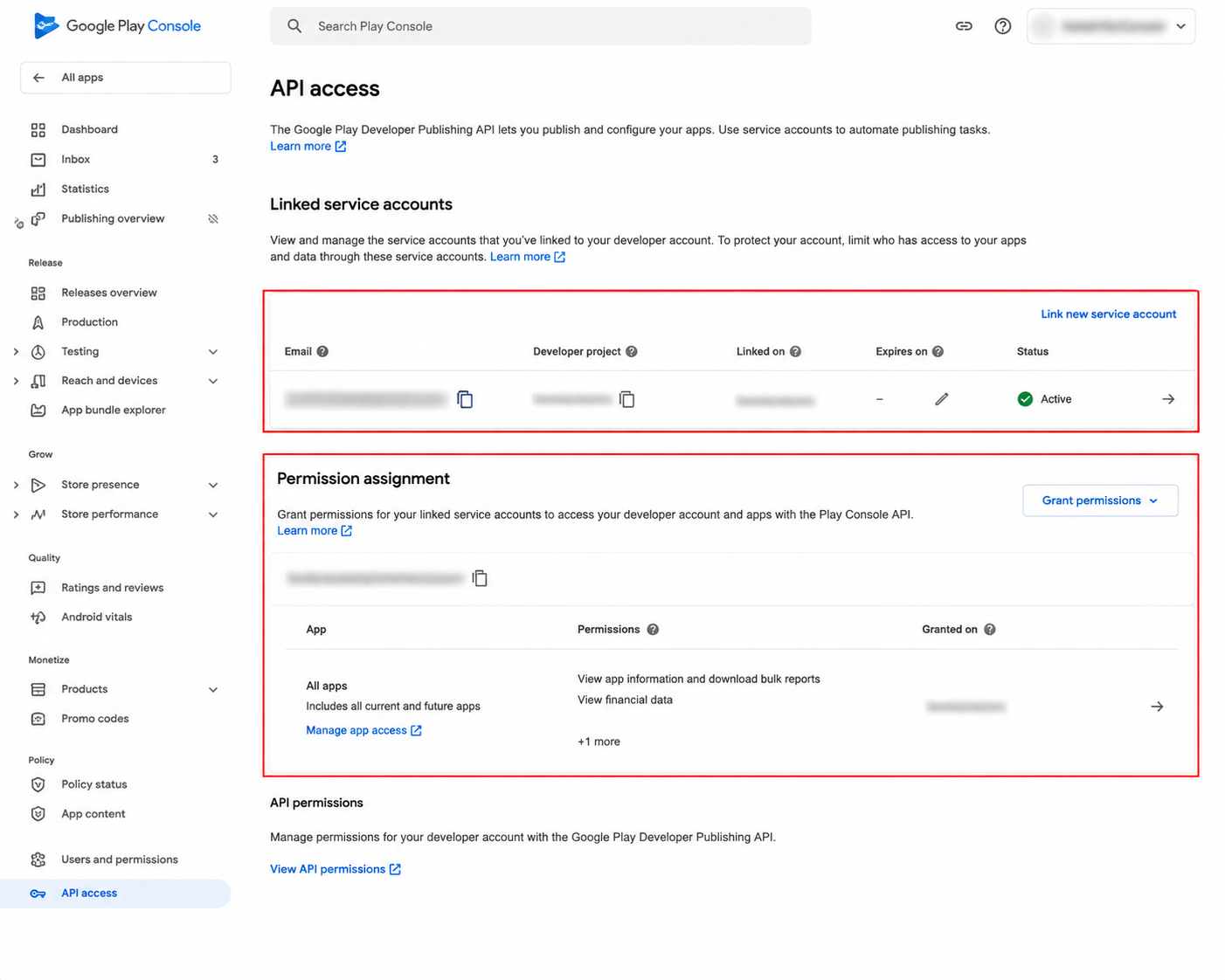The image size is (1225, 980).
Task: Expand the Products chevron
Action: click(213, 690)
